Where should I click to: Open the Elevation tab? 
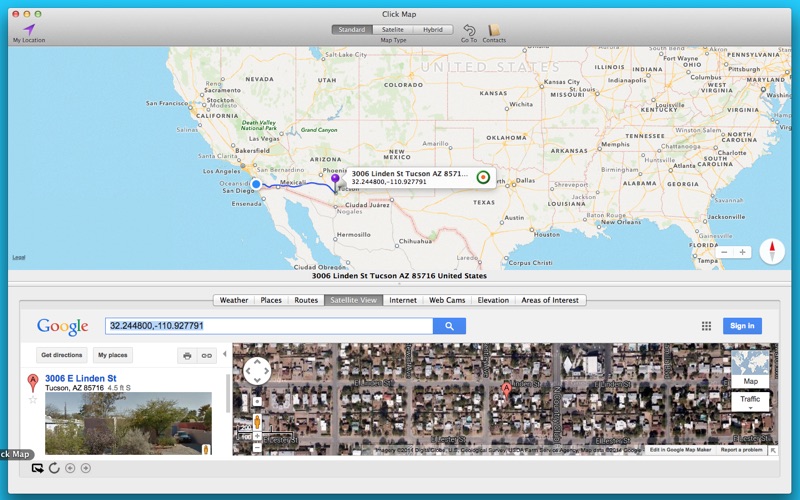pos(493,300)
